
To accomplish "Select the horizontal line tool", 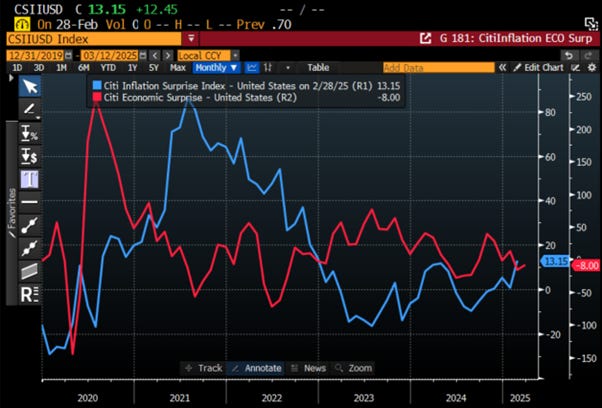I will pyautogui.click(x=30, y=202).
